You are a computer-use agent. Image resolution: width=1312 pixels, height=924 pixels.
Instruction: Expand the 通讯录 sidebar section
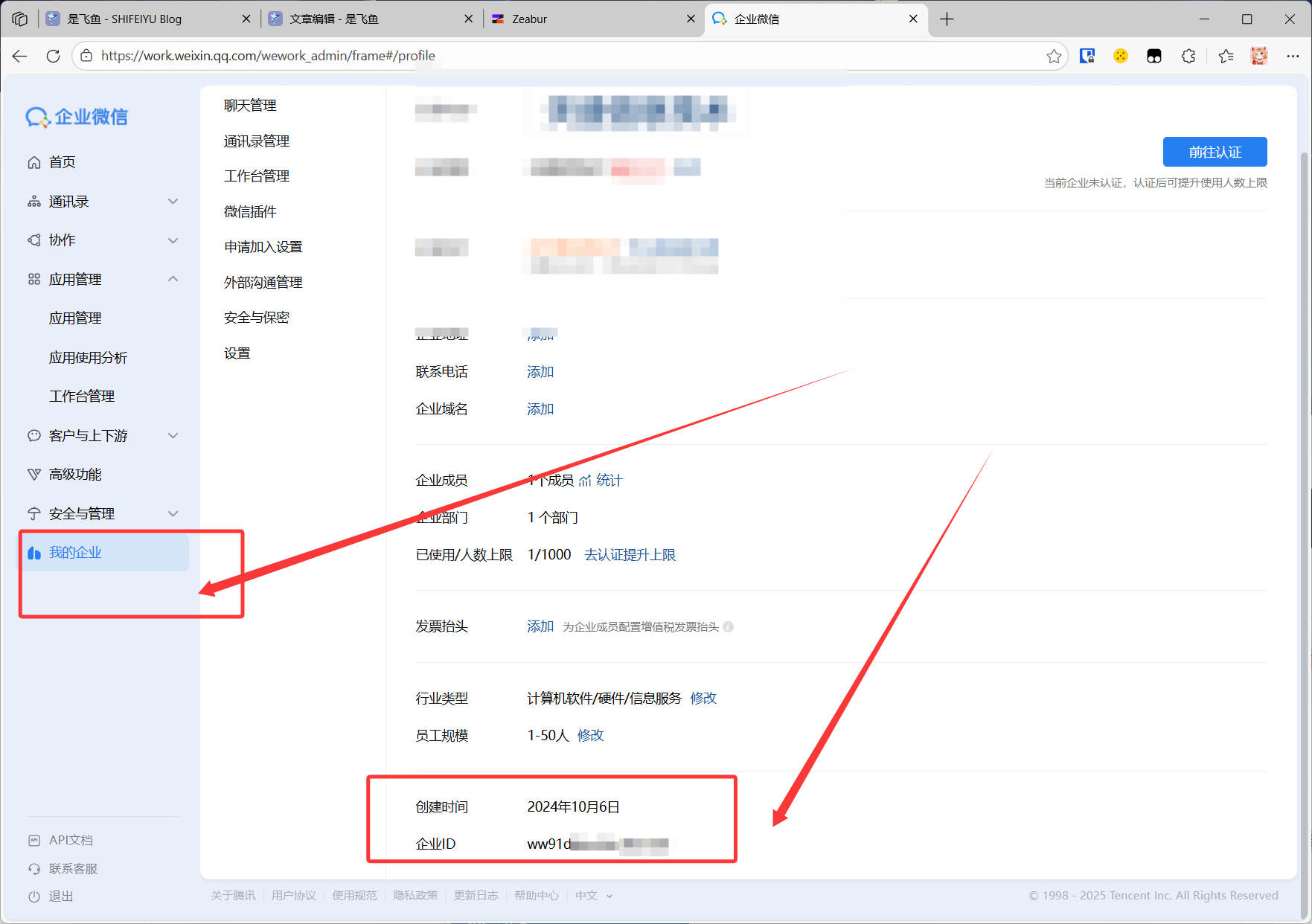click(173, 202)
